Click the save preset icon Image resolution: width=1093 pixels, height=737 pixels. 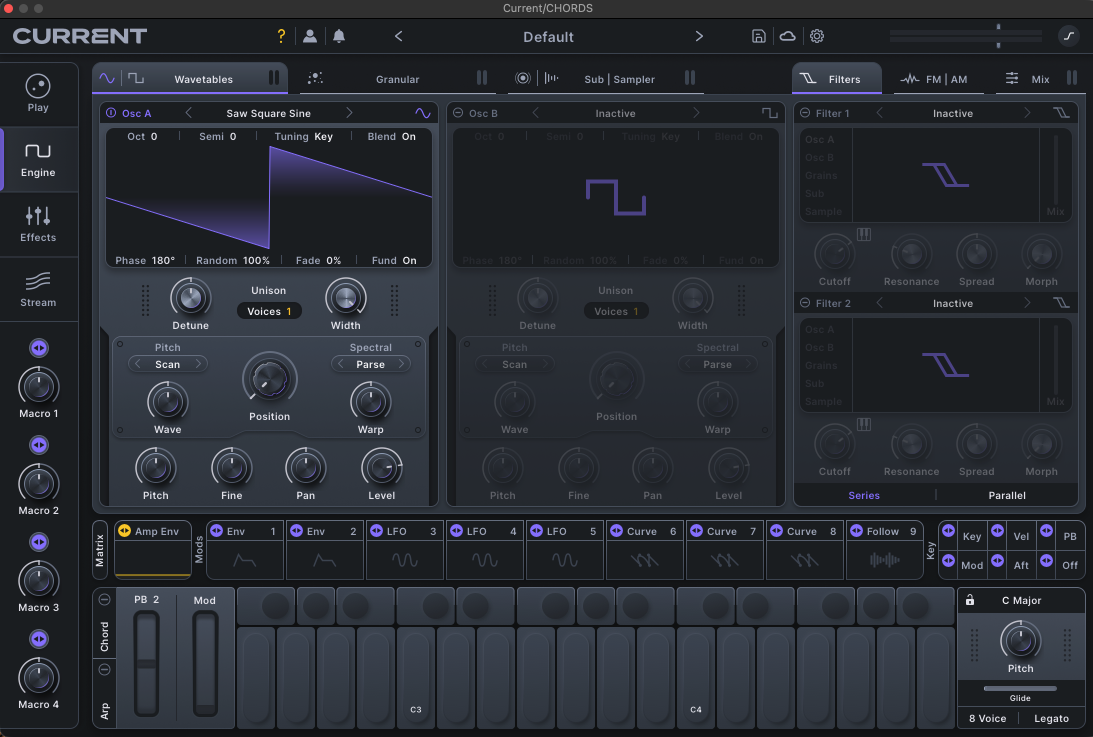click(x=758, y=36)
